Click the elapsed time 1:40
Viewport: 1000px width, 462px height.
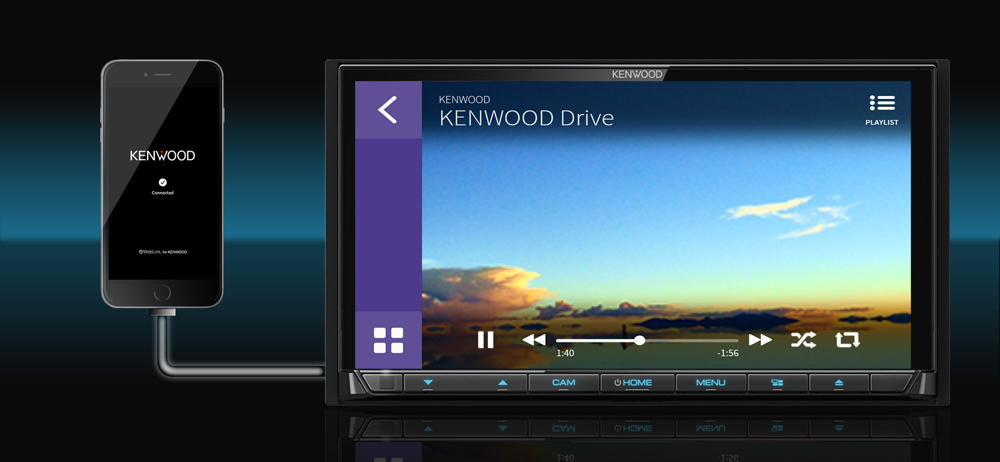point(565,353)
